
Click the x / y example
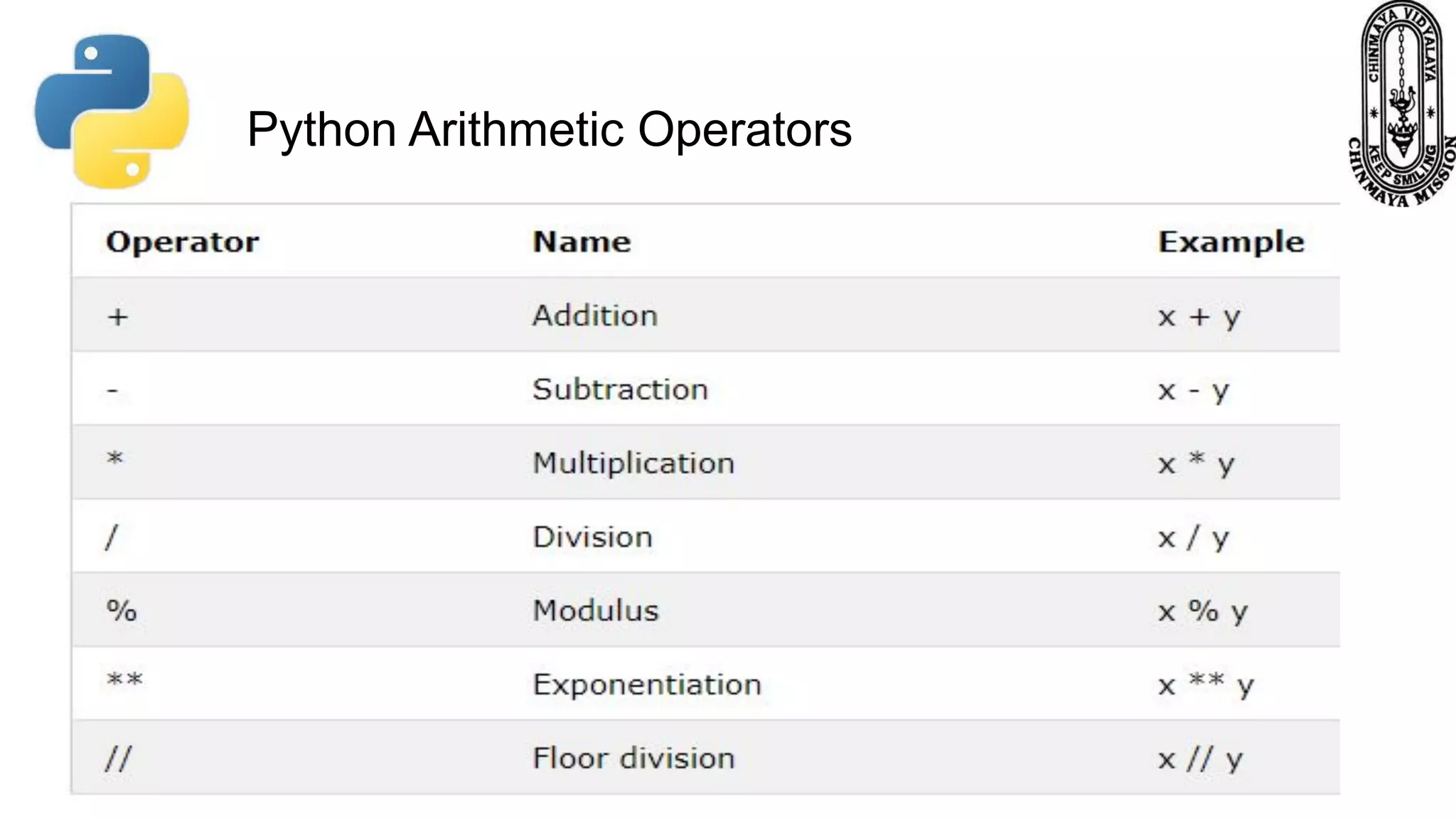point(1193,537)
